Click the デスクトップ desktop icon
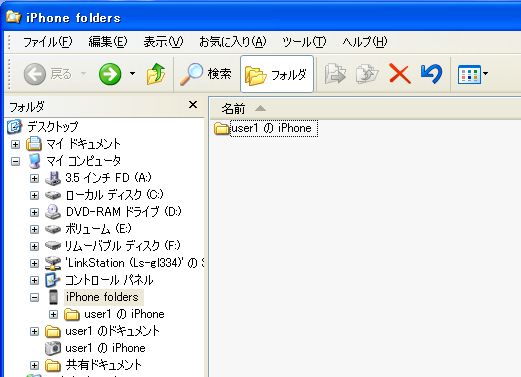The image size is (521, 377). click(15, 127)
